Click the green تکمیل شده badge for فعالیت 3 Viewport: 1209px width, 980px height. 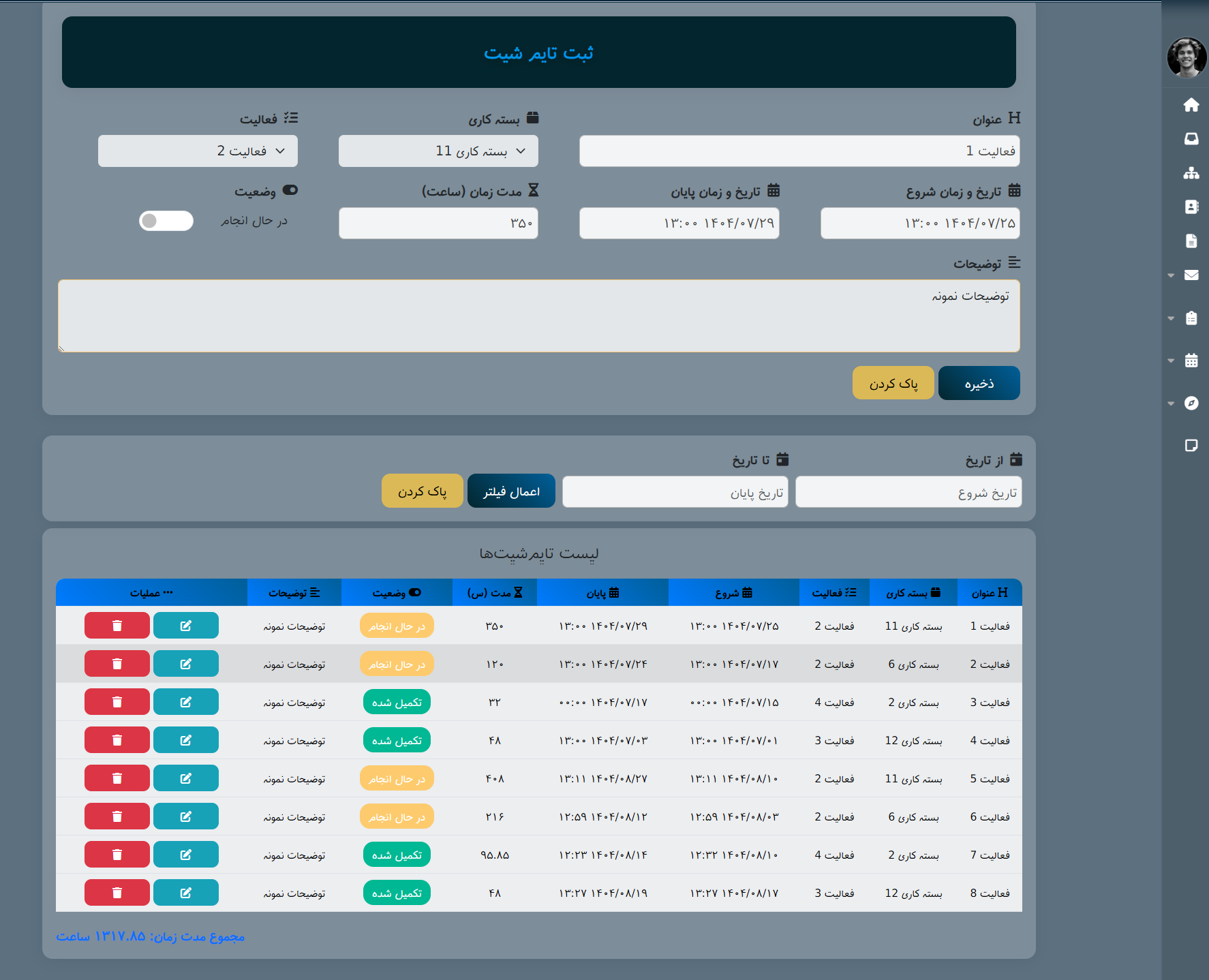click(397, 701)
